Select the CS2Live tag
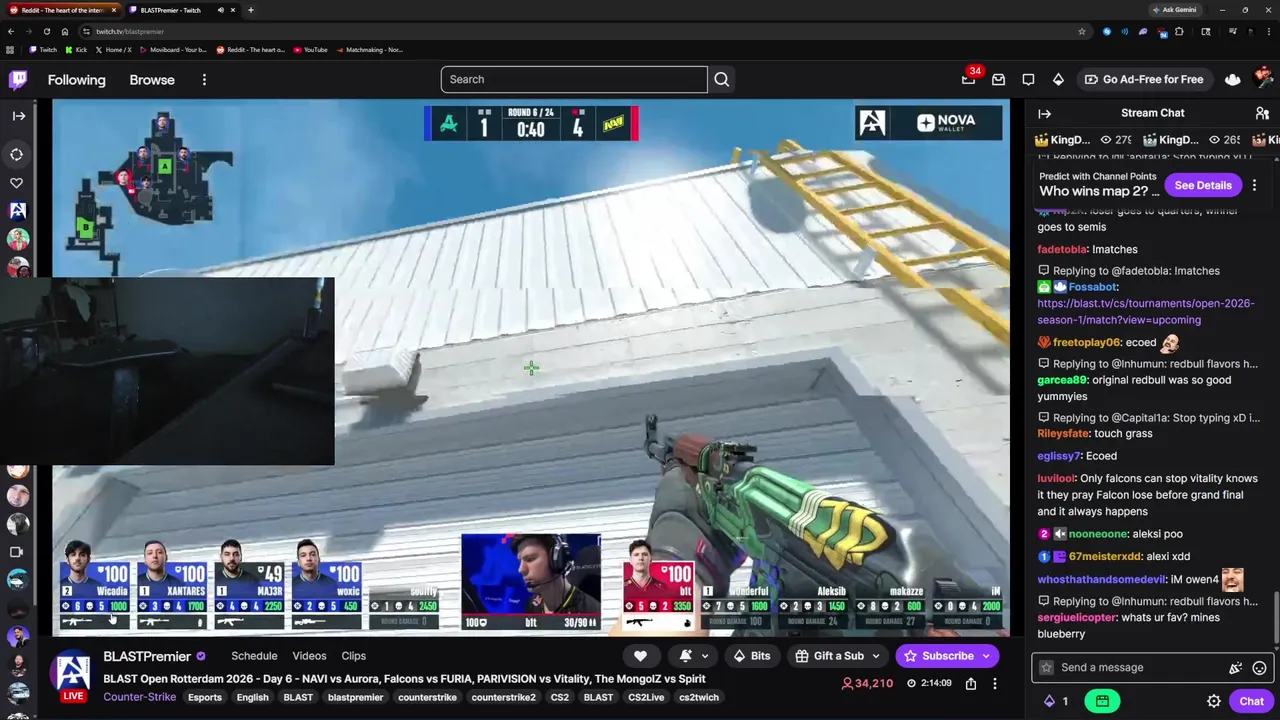 [x=646, y=697]
